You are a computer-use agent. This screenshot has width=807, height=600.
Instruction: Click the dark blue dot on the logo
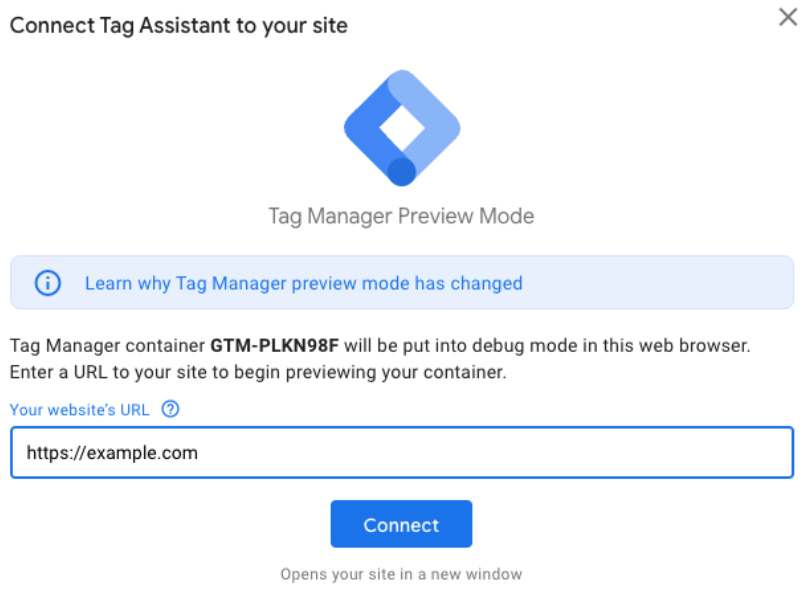(401, 171)
